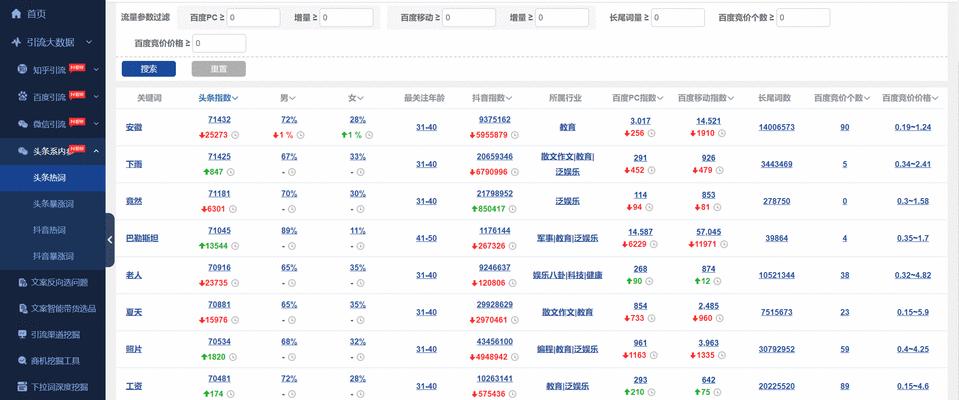Select 头条暴涨词 menu item
This screenshot has height=400, width=959.
tap(53, 204)
